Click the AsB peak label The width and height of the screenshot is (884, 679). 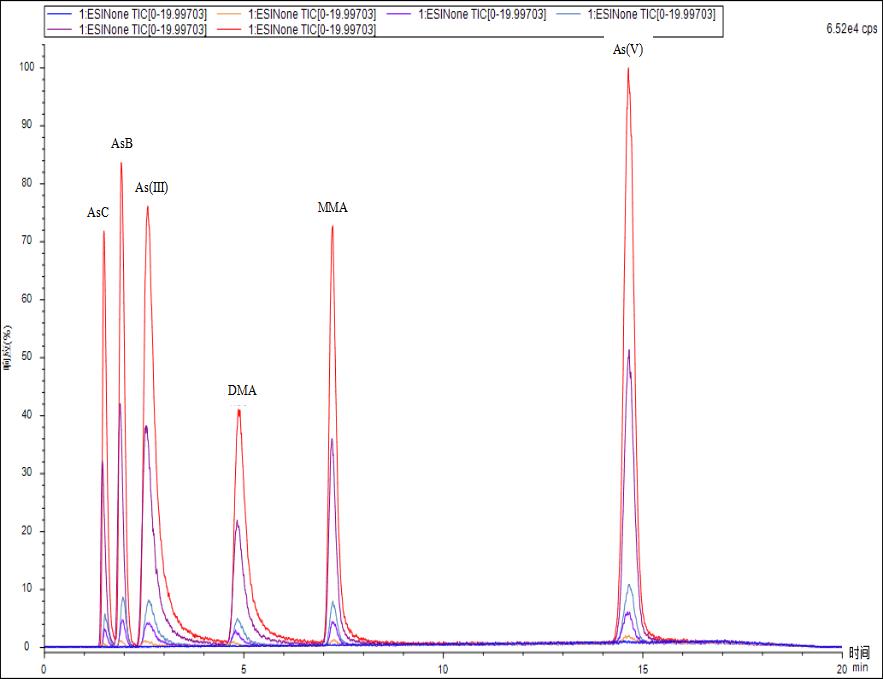(x=122, y=144)
